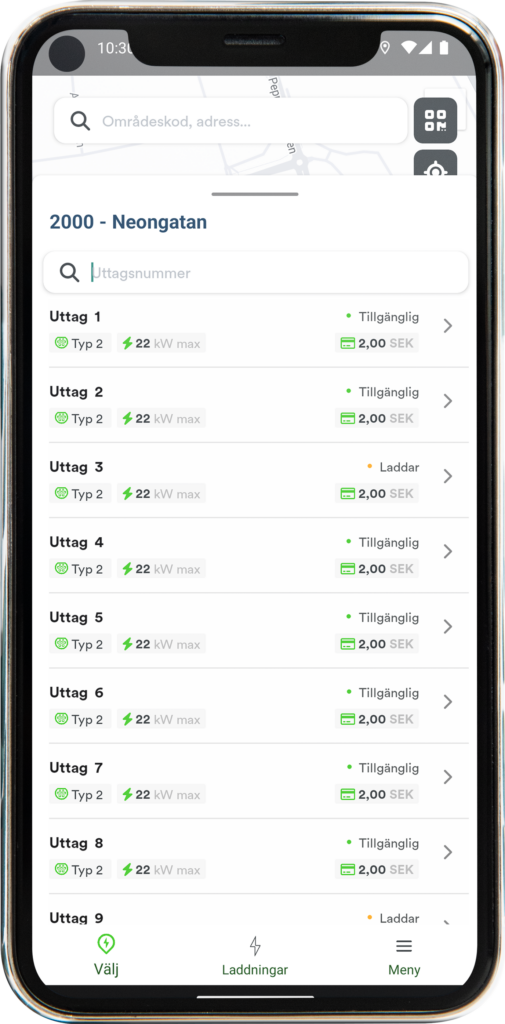Open the QR code scanner button
This screenshot has width=505, height=1024.
coord(435,120)
